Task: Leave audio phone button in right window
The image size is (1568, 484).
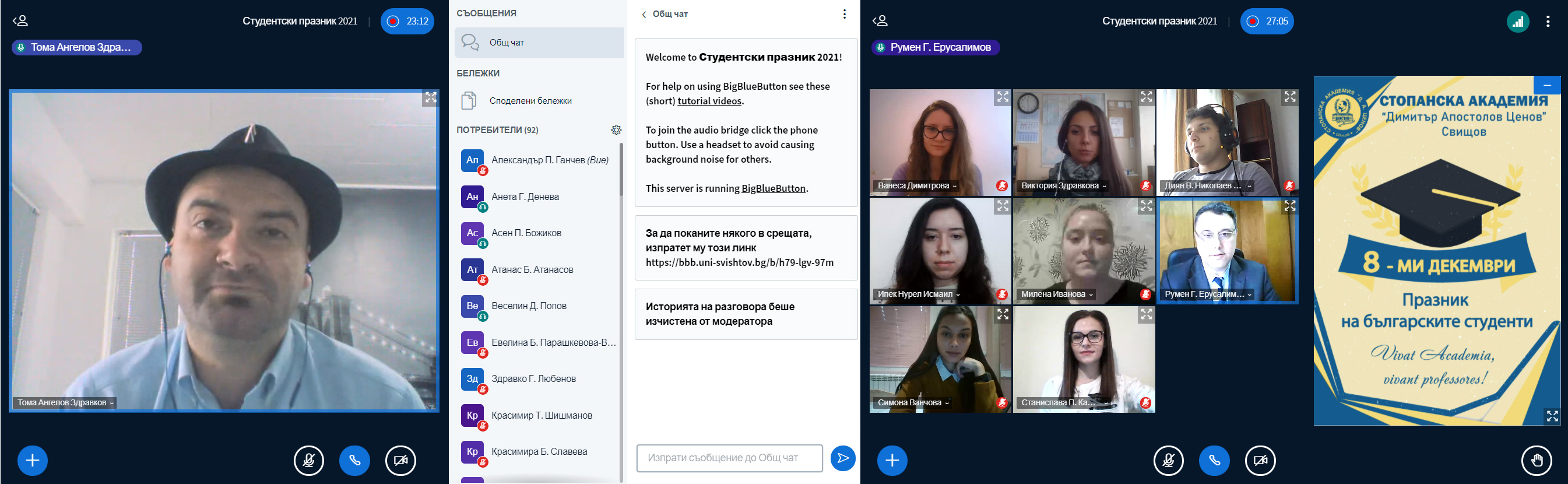Action: (x=1214, y=460)
